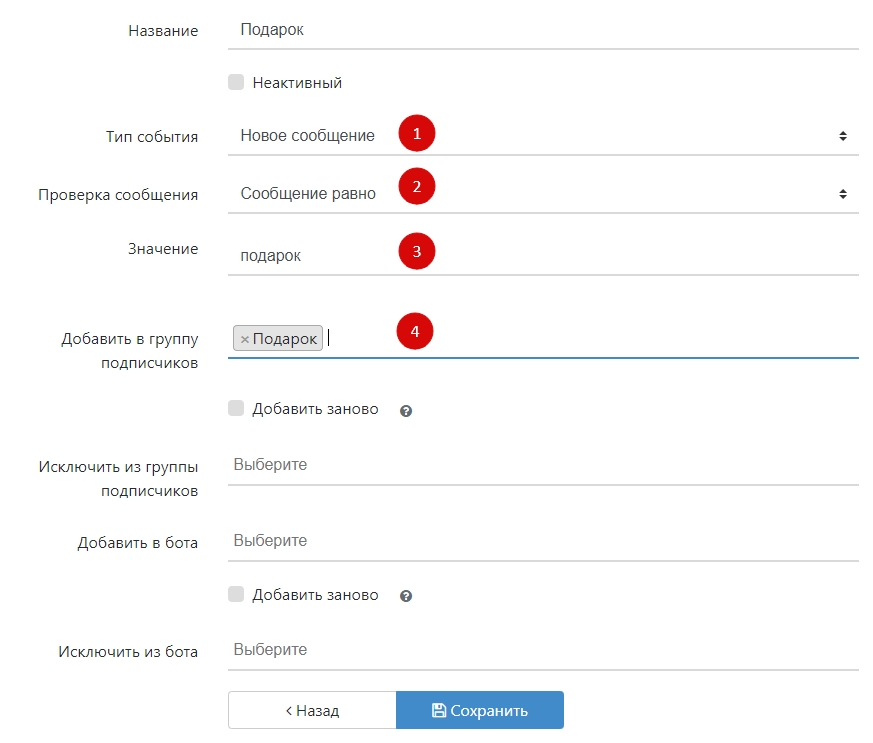Click the arrows on Тип события select
This screenshot has height=743, width=873.
pyautogui.click(x=842, y=136)
